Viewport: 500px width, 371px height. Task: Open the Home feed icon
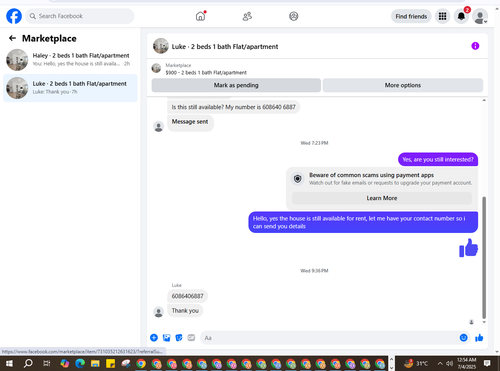coord(200,16)
